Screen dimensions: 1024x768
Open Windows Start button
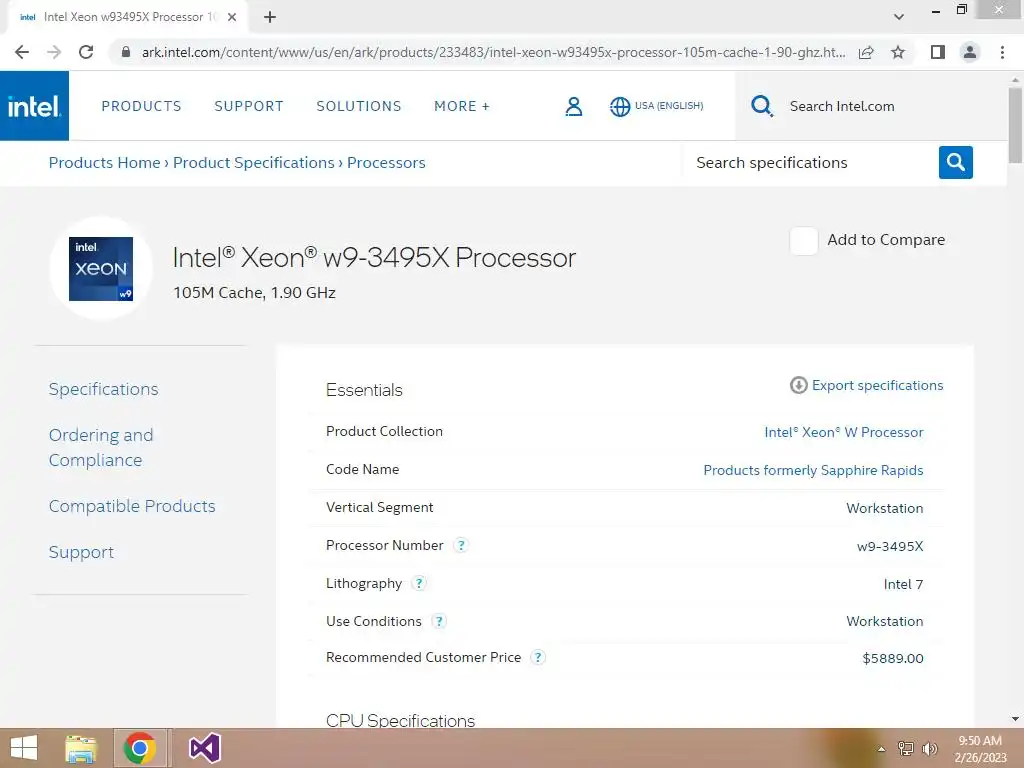click(x=24, y=748)
